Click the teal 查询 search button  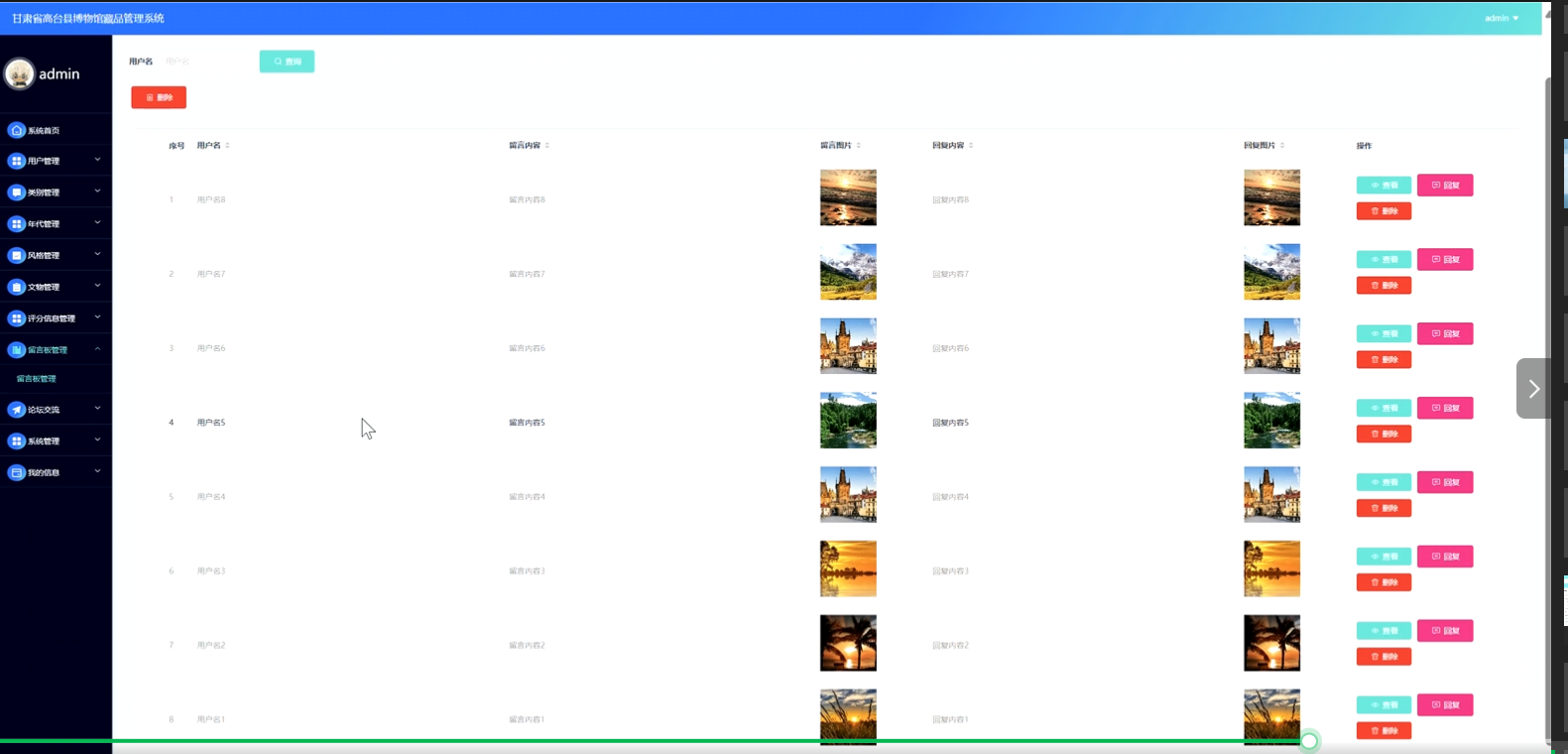coord(287,62)
